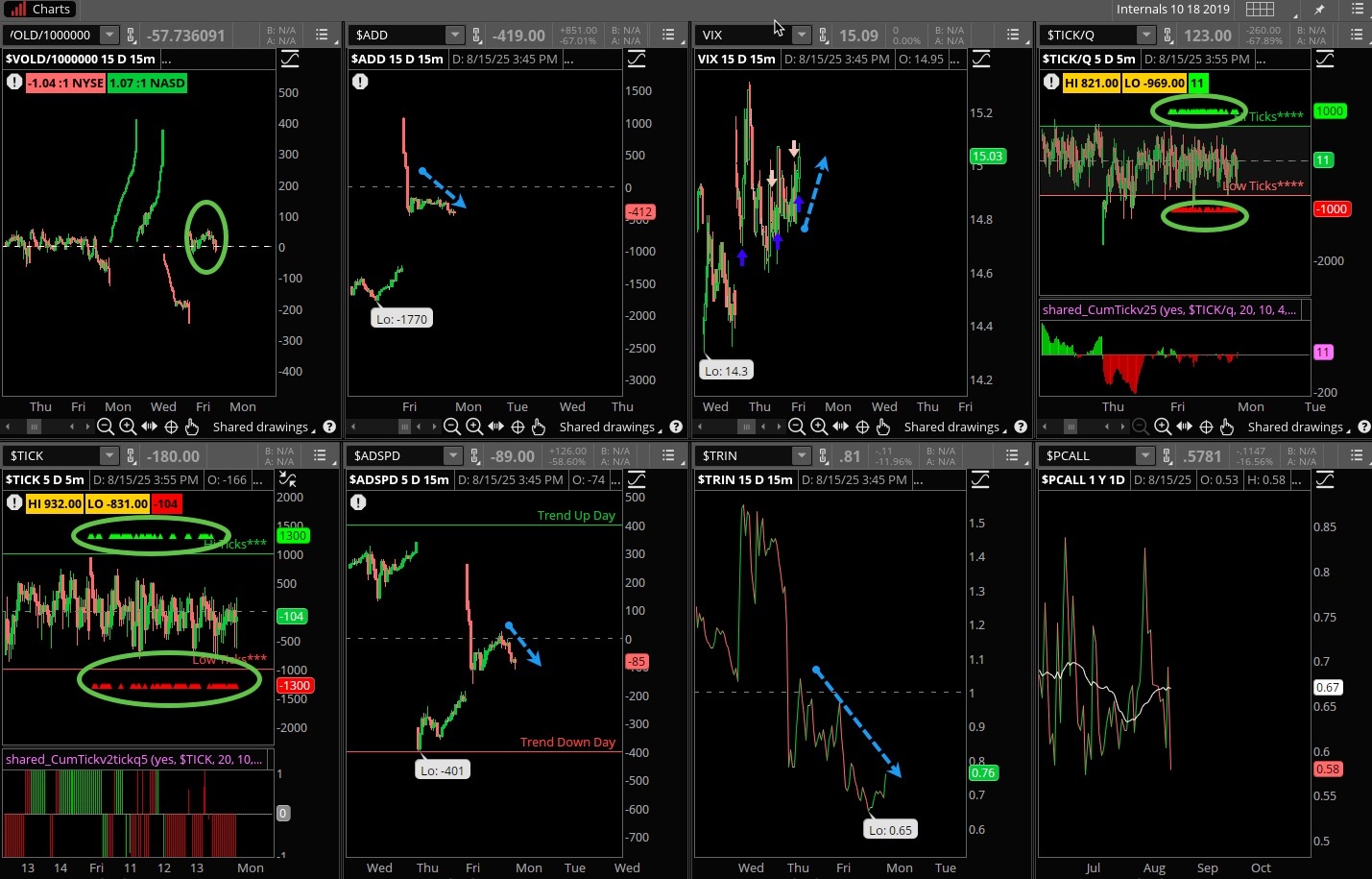
Task: Open help icon below the $ADD chart
Action: point(676,427)
